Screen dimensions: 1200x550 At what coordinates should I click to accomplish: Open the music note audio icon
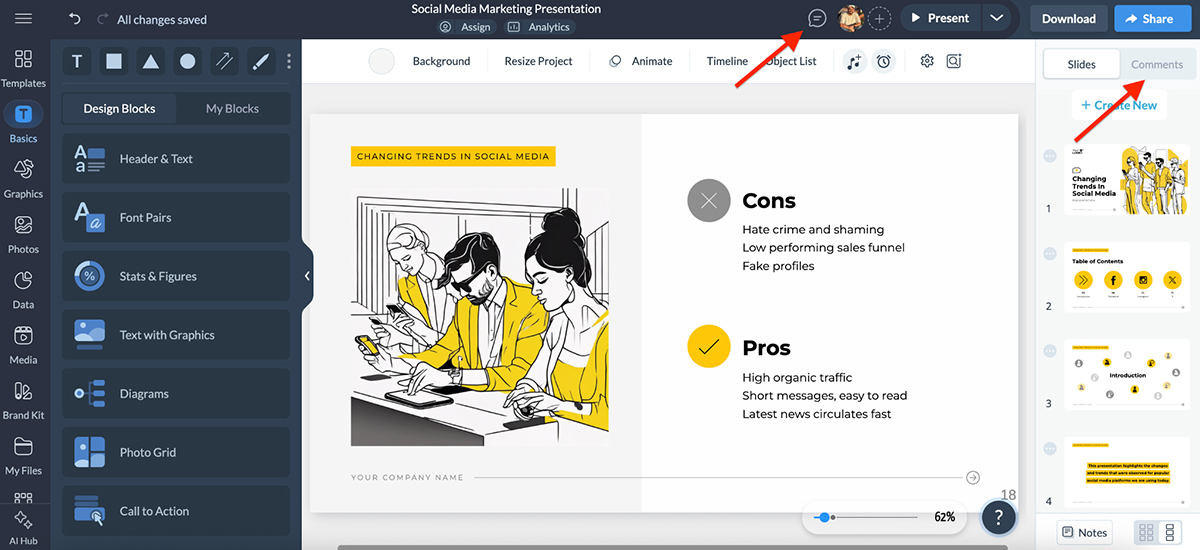click(x=853, y=62)
